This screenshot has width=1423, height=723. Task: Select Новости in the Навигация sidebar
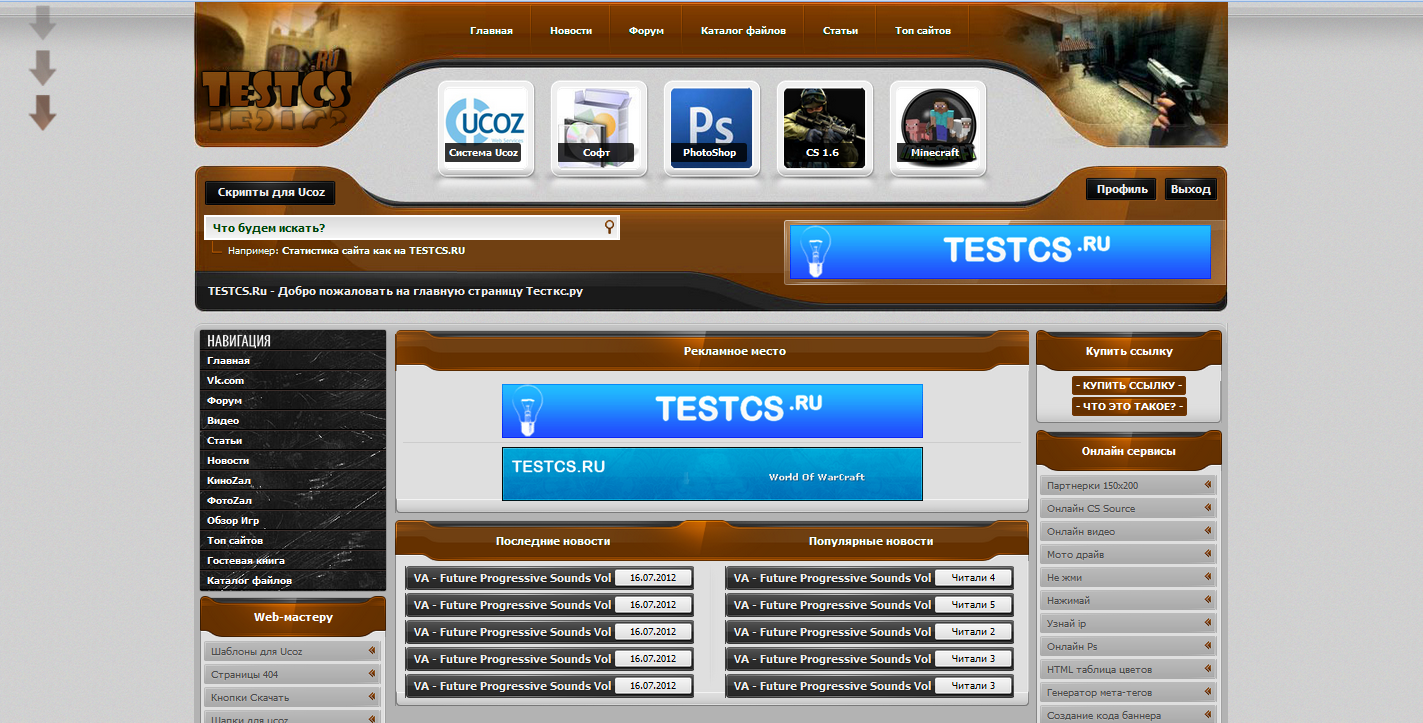292,460
